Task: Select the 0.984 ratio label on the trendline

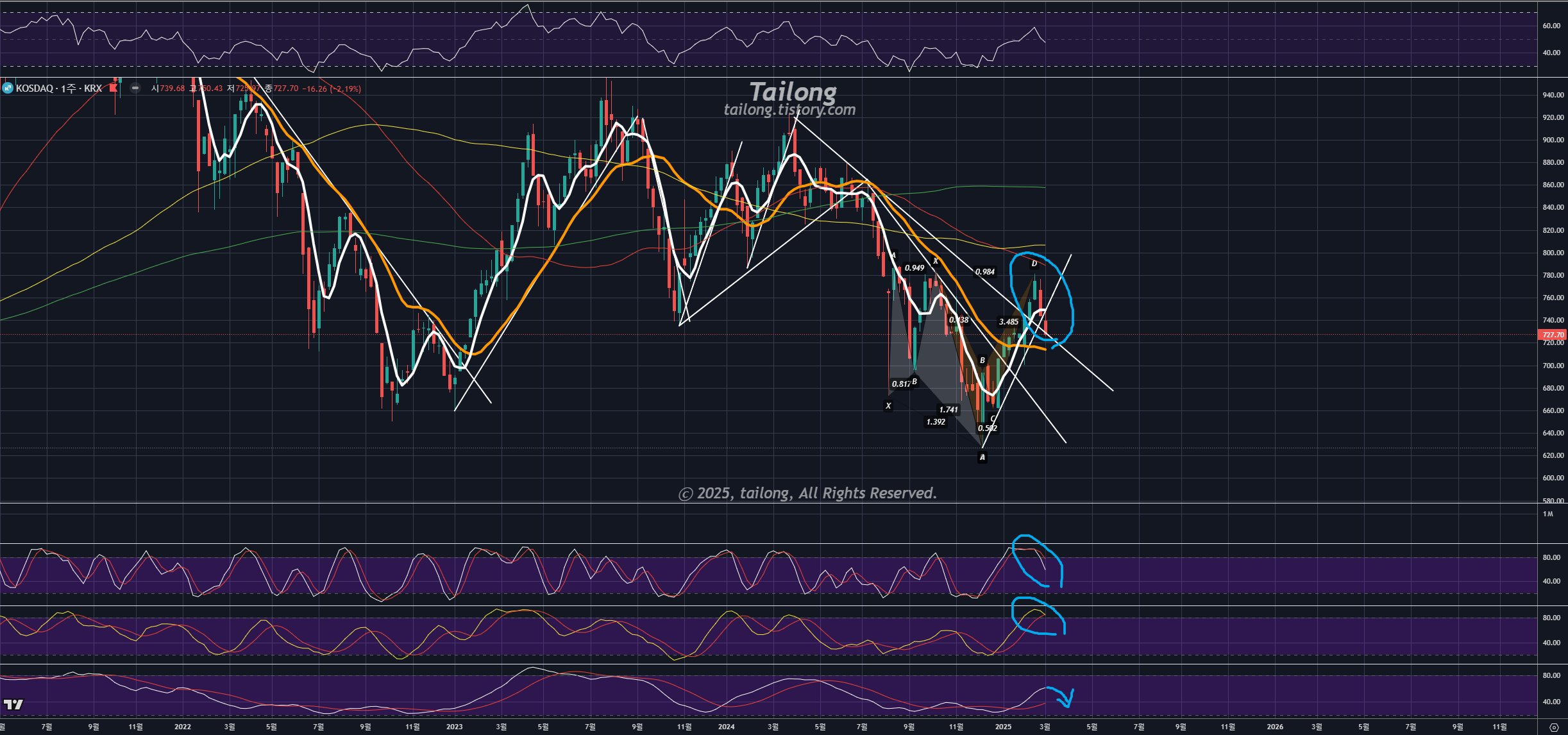Action: [x=984, y=272]
